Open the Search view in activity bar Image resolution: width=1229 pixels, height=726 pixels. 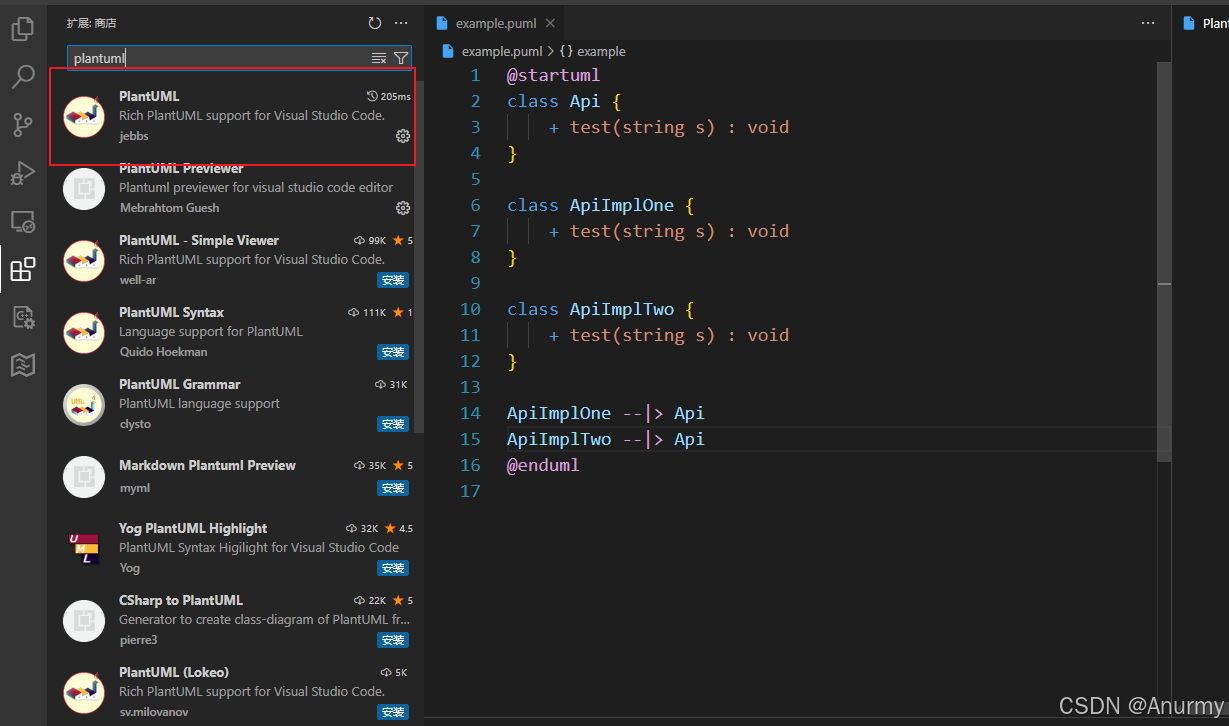point(22,77)
